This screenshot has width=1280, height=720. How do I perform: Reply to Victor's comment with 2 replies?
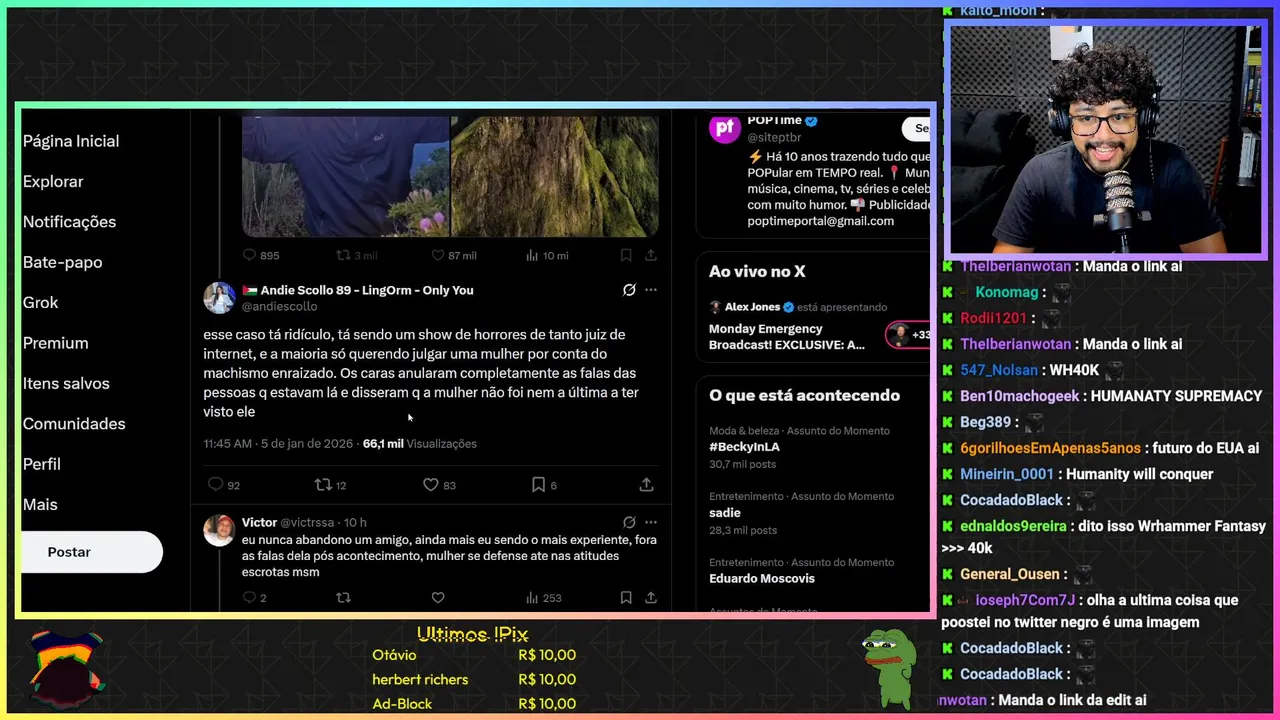250,597
